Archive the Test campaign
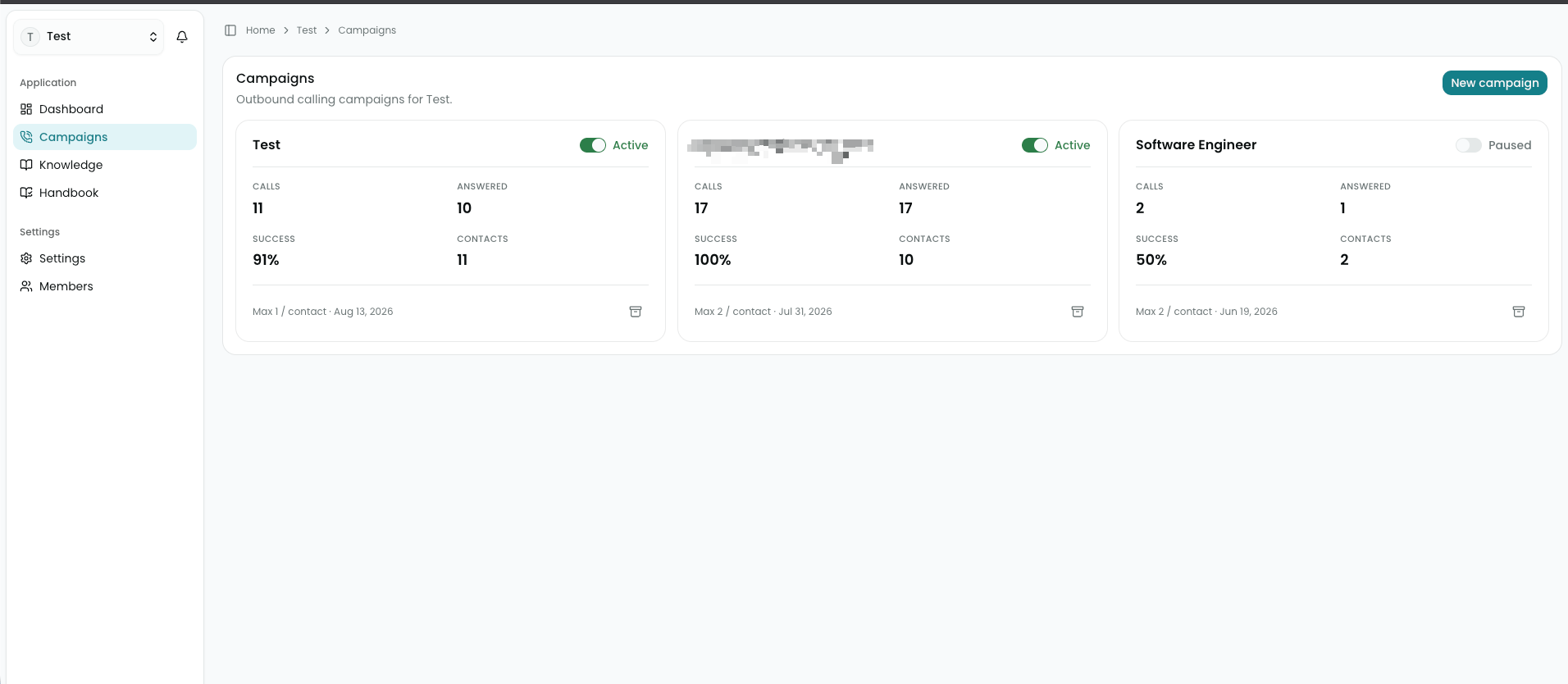Image resolution: width=1568 pixels, height=684 pixels. click(x=636, y=312)
